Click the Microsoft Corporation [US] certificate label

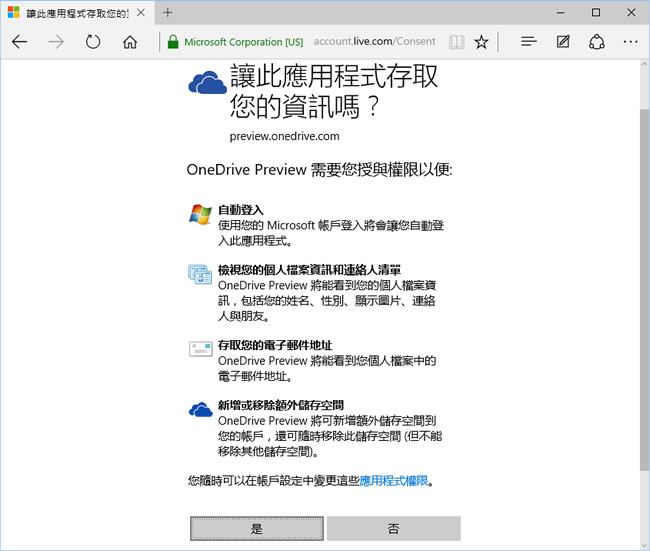pos(243,42)
